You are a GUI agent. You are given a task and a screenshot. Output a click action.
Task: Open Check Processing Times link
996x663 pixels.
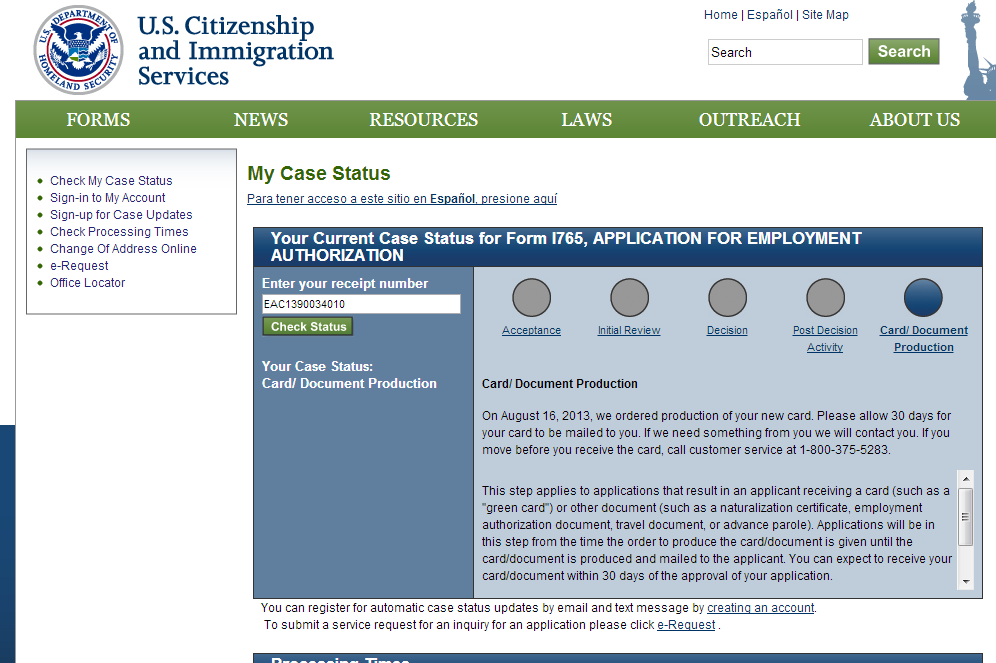click(119, 232)
